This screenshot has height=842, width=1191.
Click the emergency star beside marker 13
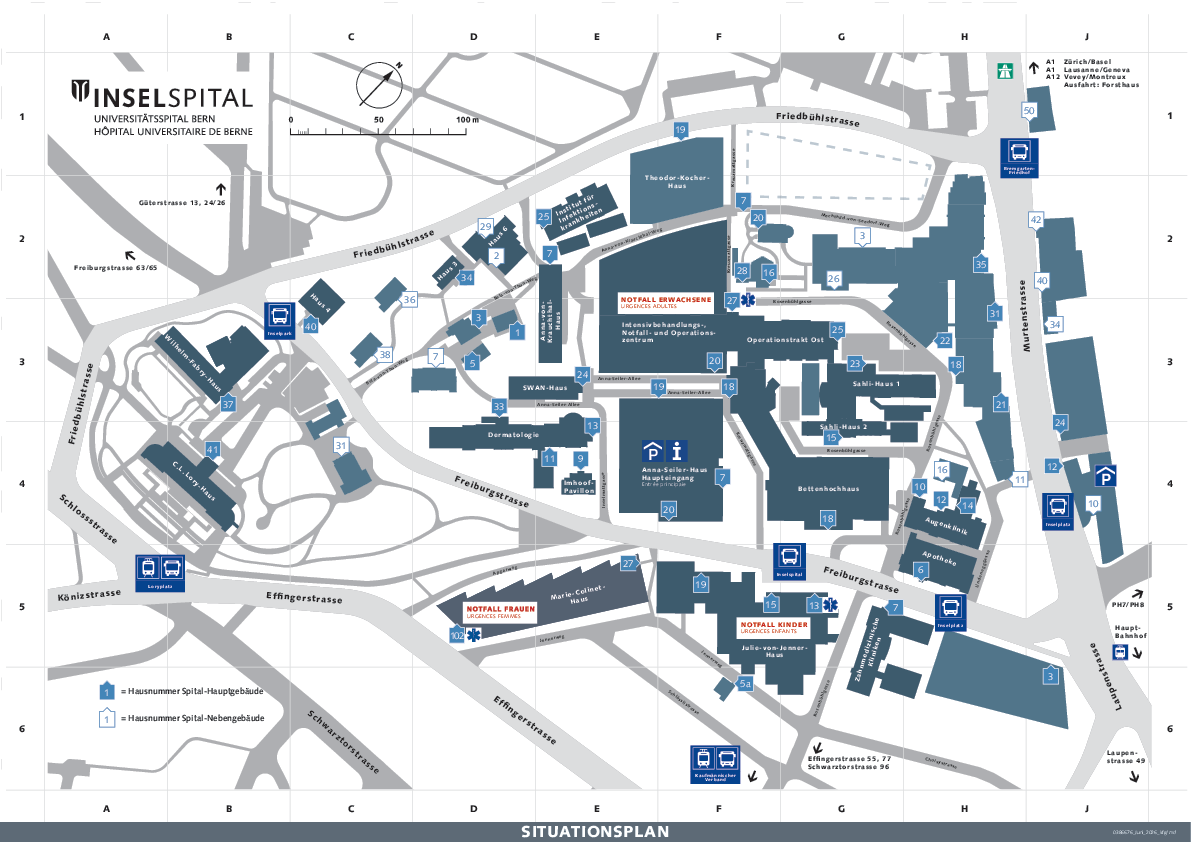pyautogui.click(x=832, y=604)
